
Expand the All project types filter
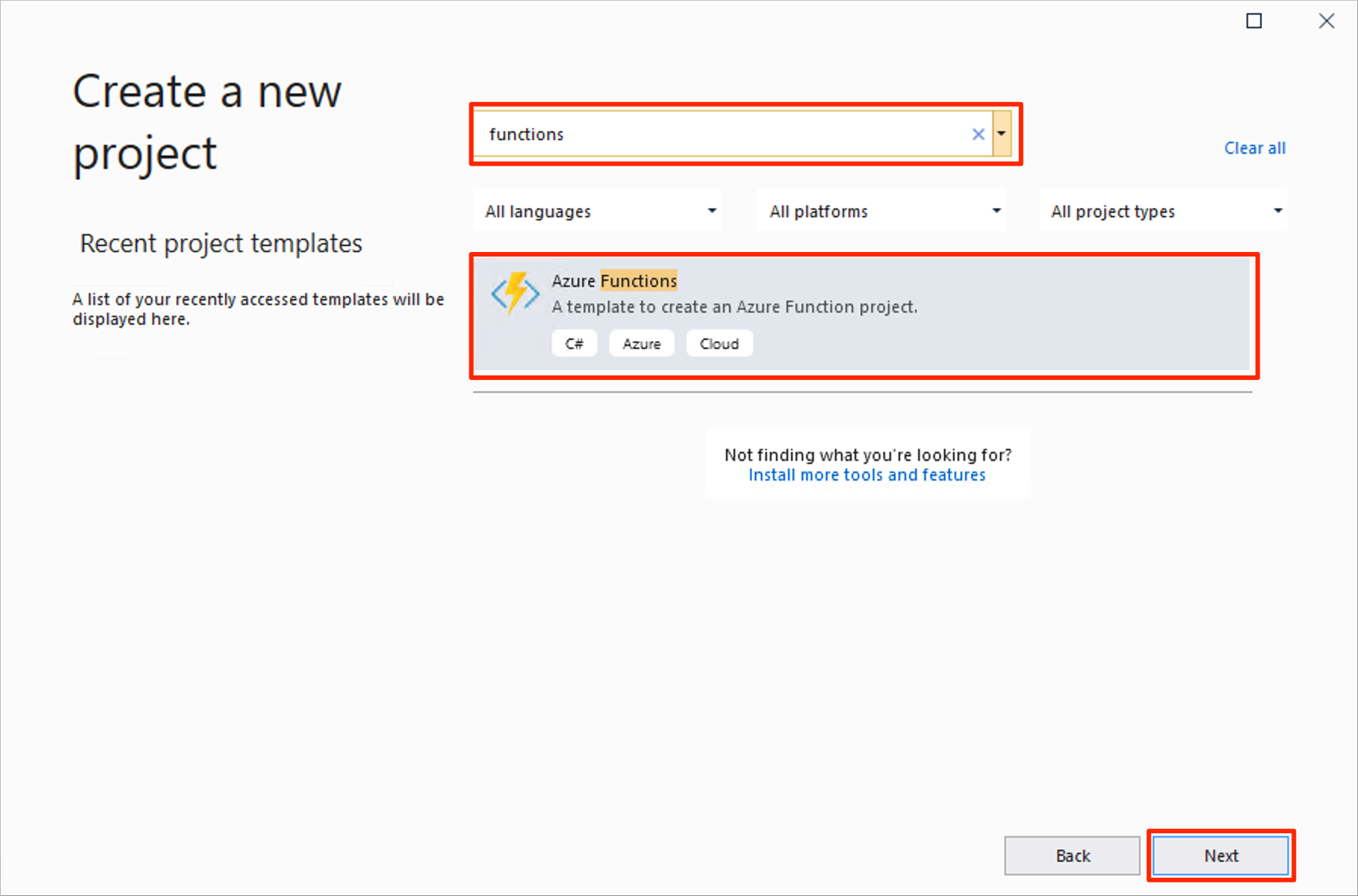[1163, 211]
